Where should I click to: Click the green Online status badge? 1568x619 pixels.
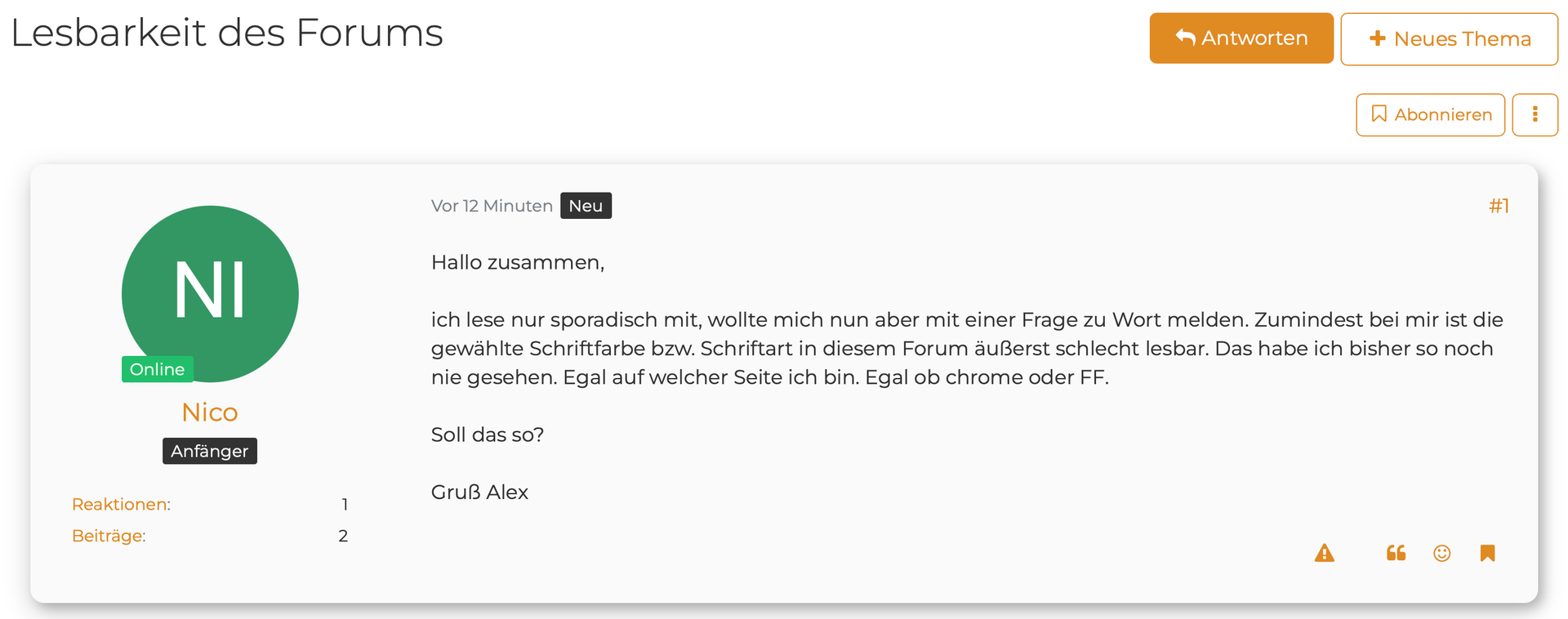pyautogui.click(x=157, y=369)
